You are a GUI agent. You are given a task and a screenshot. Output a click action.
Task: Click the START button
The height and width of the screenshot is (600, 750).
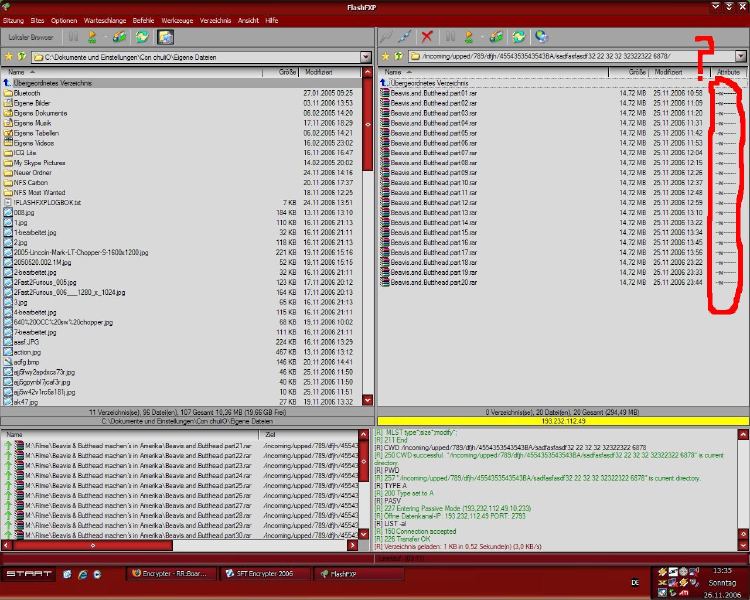tap(29, 573)
